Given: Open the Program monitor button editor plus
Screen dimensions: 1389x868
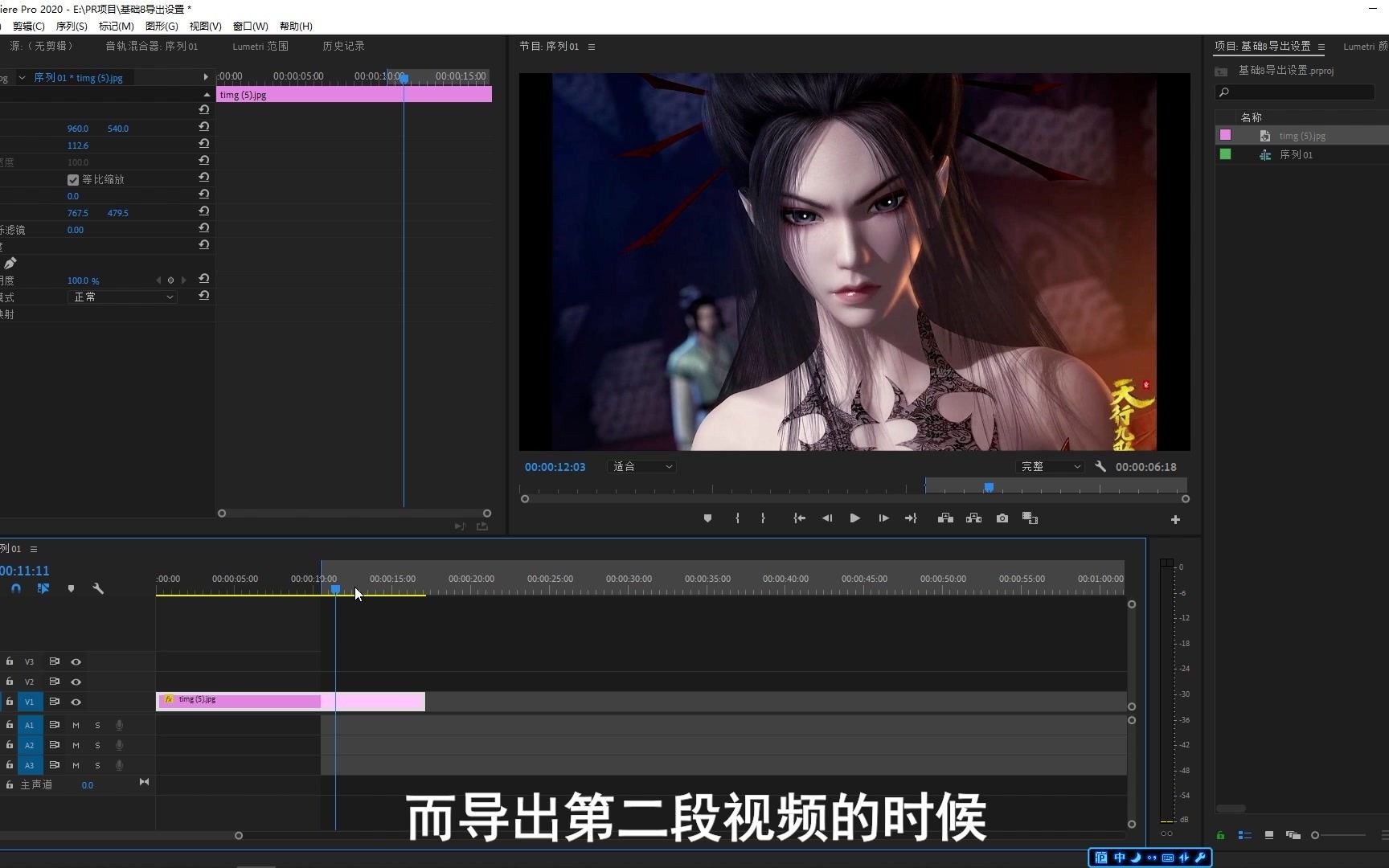Looking at the screenshot, I should click(1175, 520).
